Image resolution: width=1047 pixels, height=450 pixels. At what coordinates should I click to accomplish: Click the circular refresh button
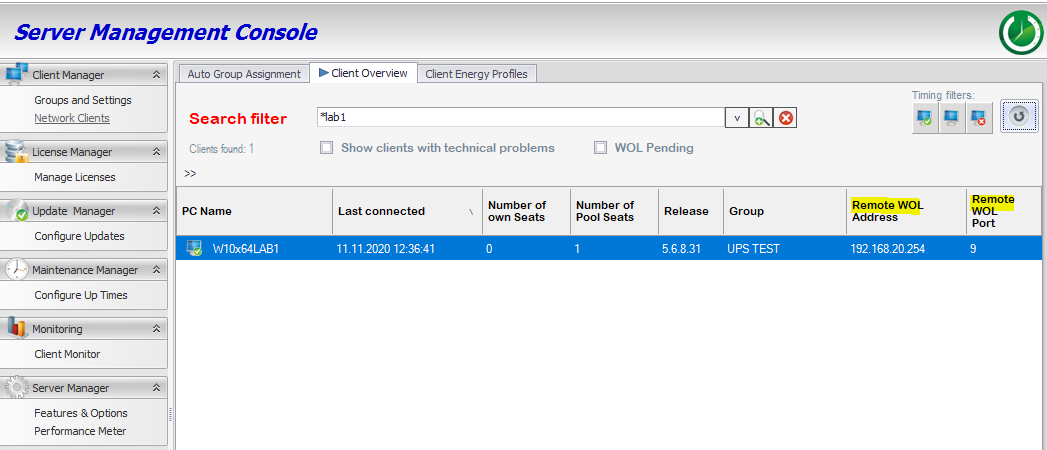pos(1019,116)
